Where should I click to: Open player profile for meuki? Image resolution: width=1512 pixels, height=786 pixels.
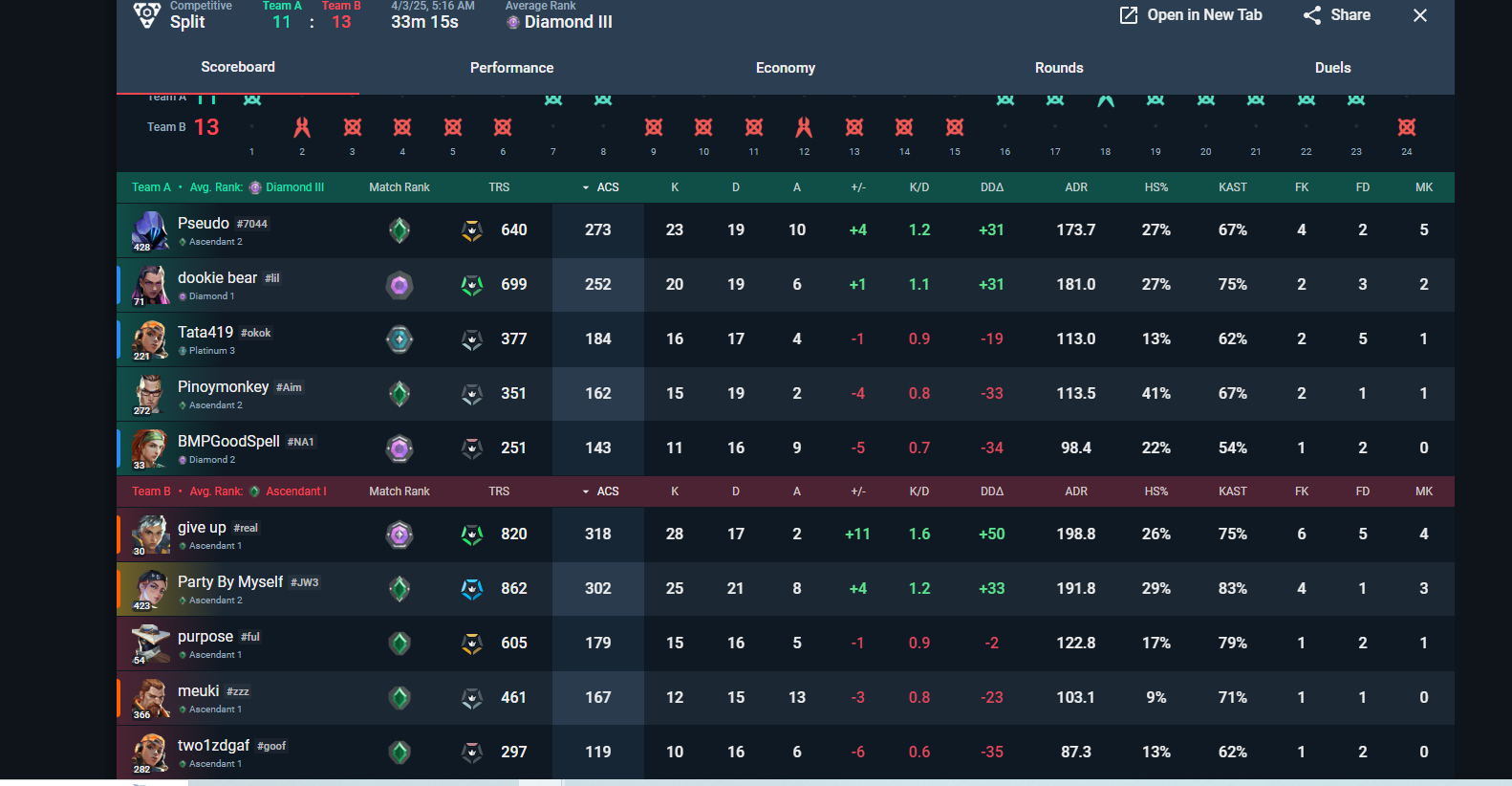click(198, 691)
